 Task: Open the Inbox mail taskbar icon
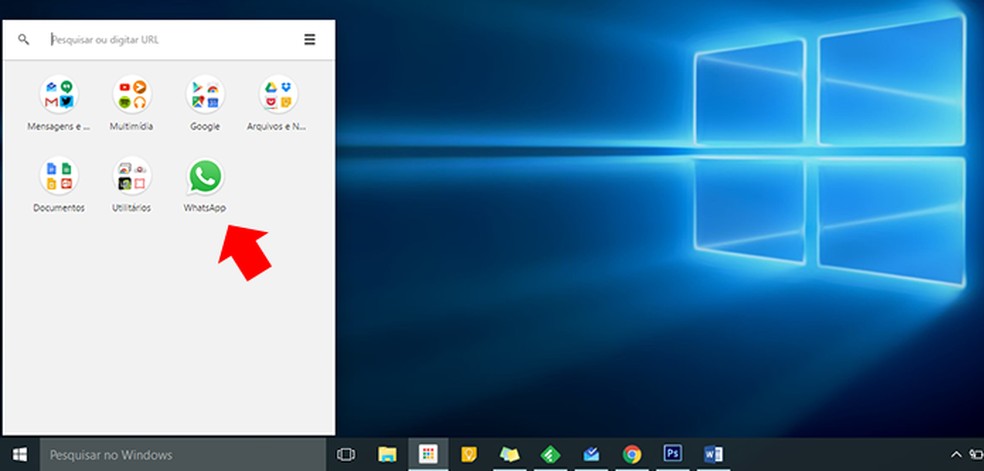click(591, 455)
